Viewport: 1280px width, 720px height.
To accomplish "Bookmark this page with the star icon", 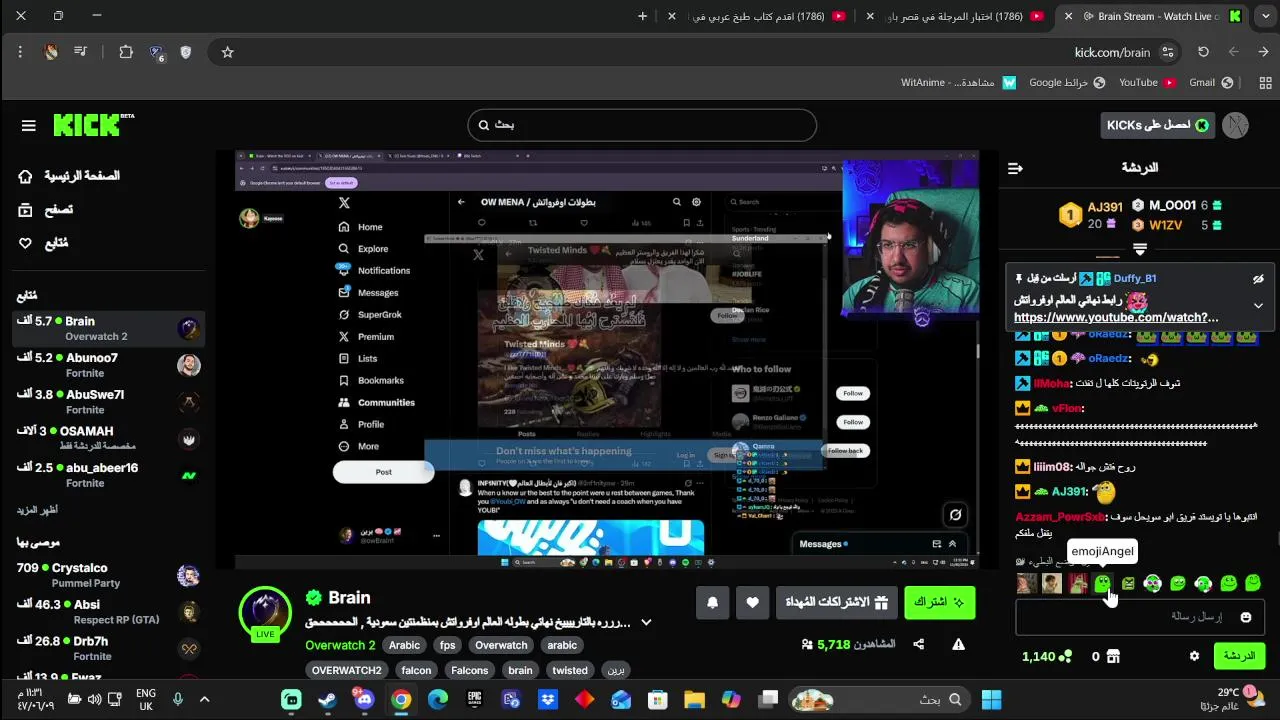I will (x=227, y=52).
